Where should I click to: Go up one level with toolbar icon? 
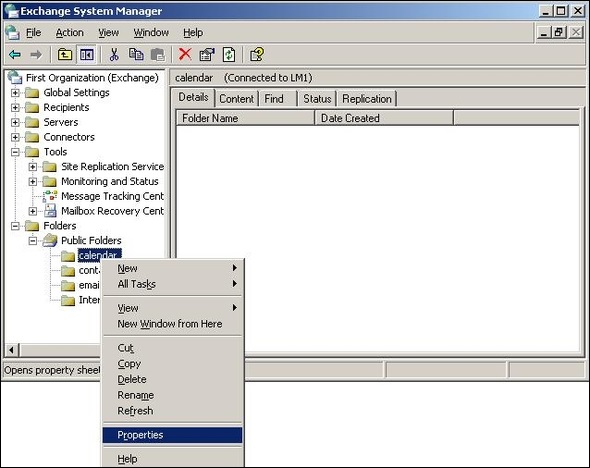(x=65, y=55)
